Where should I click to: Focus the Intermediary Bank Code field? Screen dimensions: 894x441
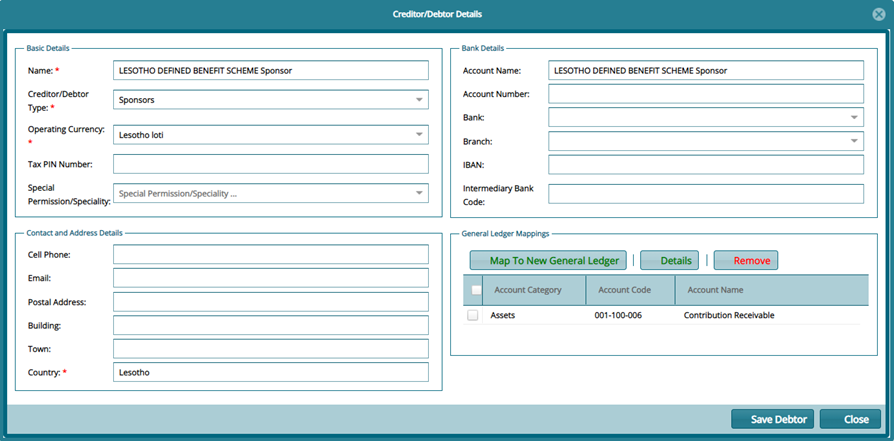[706, 194]
